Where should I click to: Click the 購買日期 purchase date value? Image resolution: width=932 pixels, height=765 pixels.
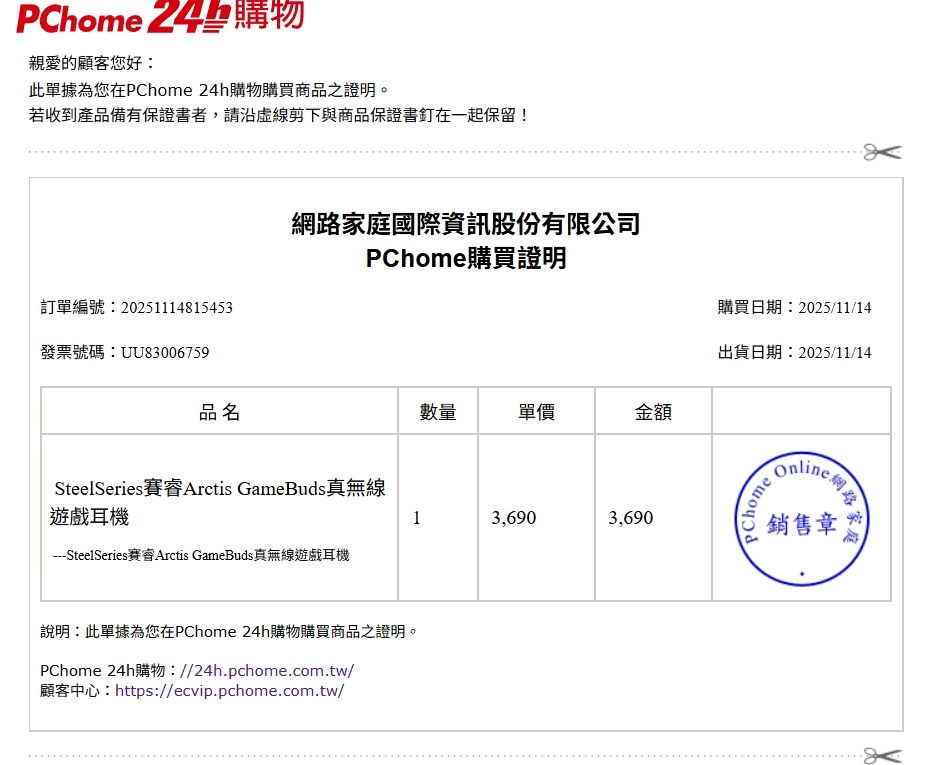point(834,307)
